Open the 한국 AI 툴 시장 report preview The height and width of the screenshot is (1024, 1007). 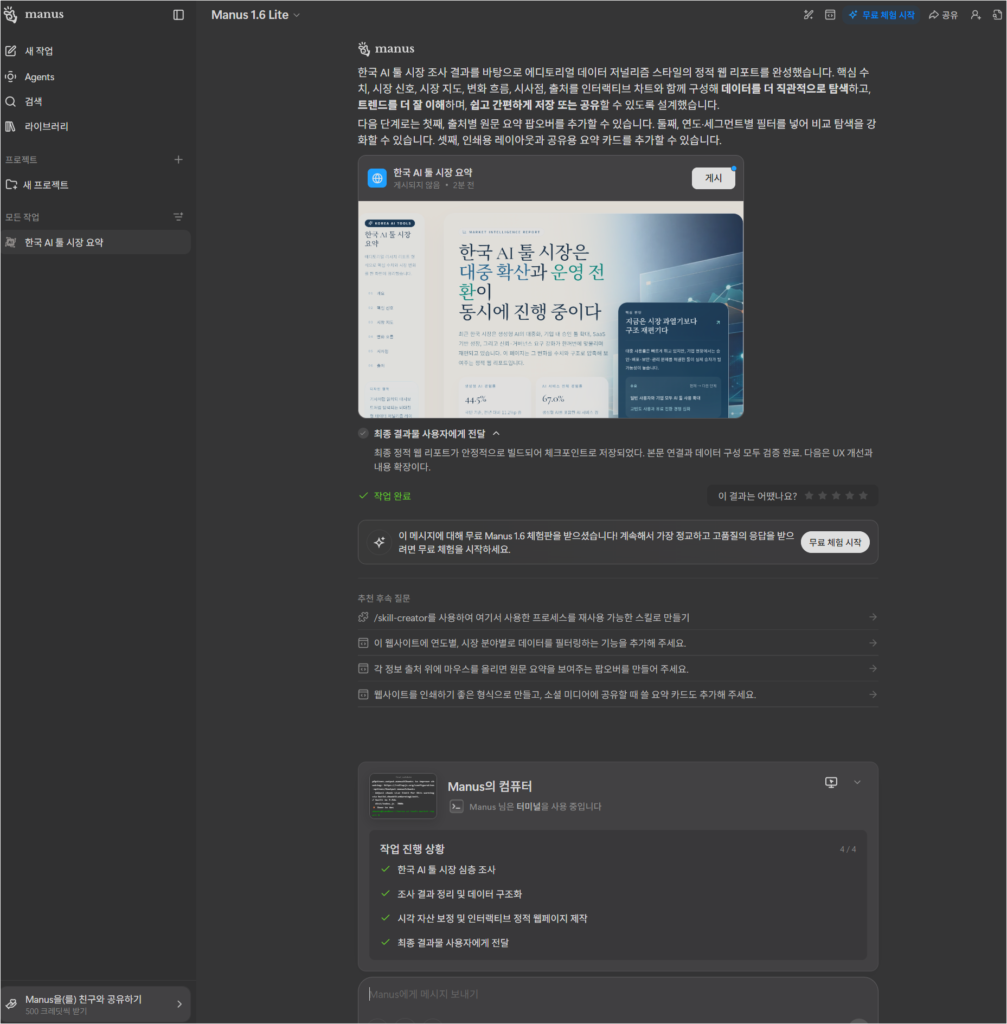(x=550, y=308)
